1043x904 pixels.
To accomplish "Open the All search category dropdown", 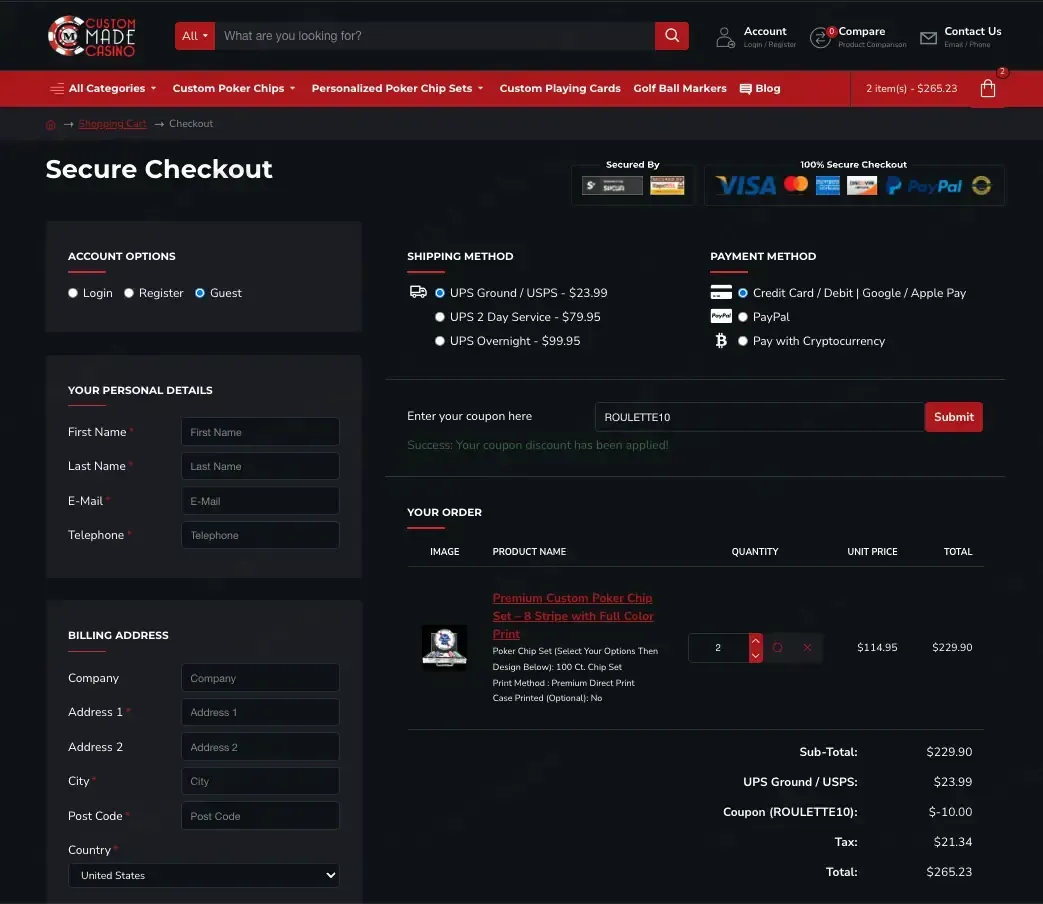I will (x=195, y=36).
